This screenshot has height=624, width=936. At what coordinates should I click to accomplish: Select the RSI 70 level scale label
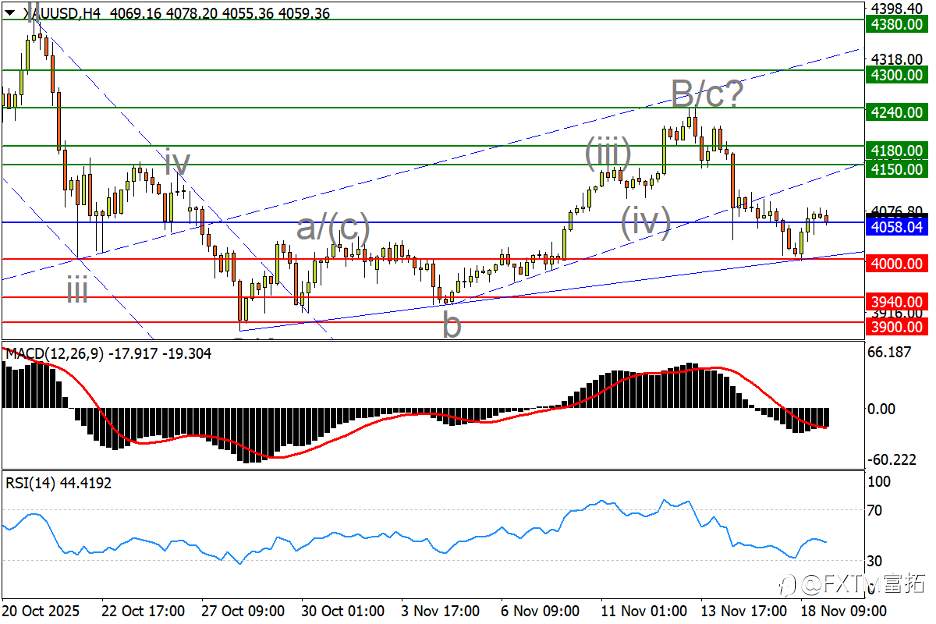875,510
